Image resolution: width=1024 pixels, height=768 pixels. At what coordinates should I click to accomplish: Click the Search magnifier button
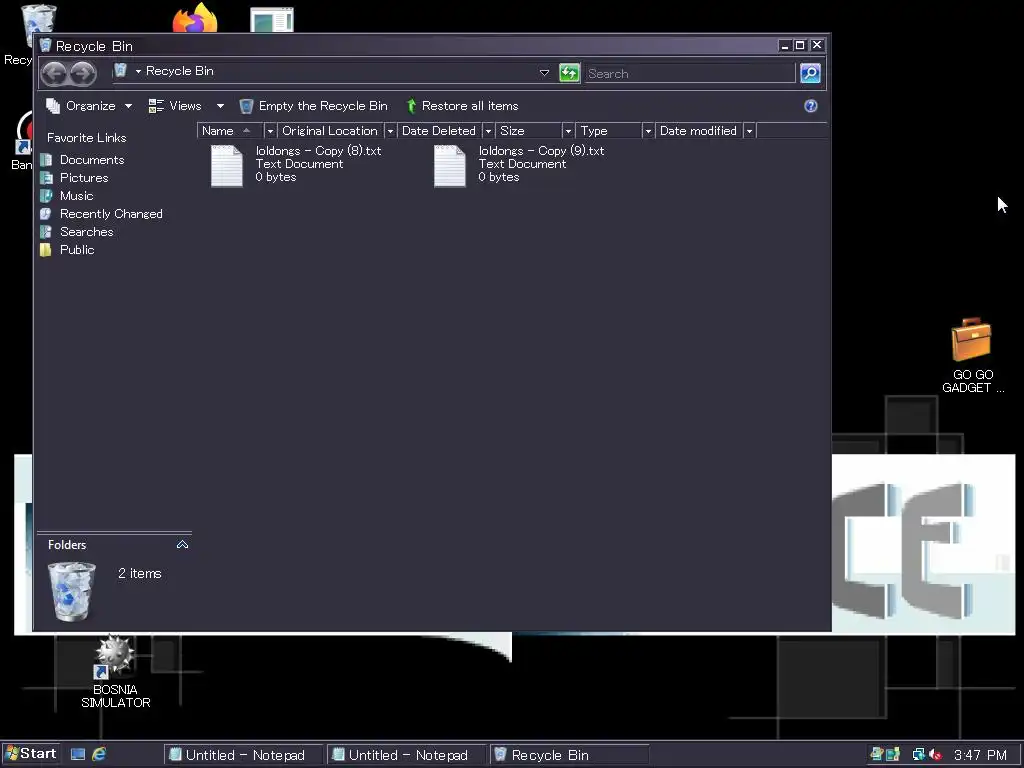tap(810, 72)
